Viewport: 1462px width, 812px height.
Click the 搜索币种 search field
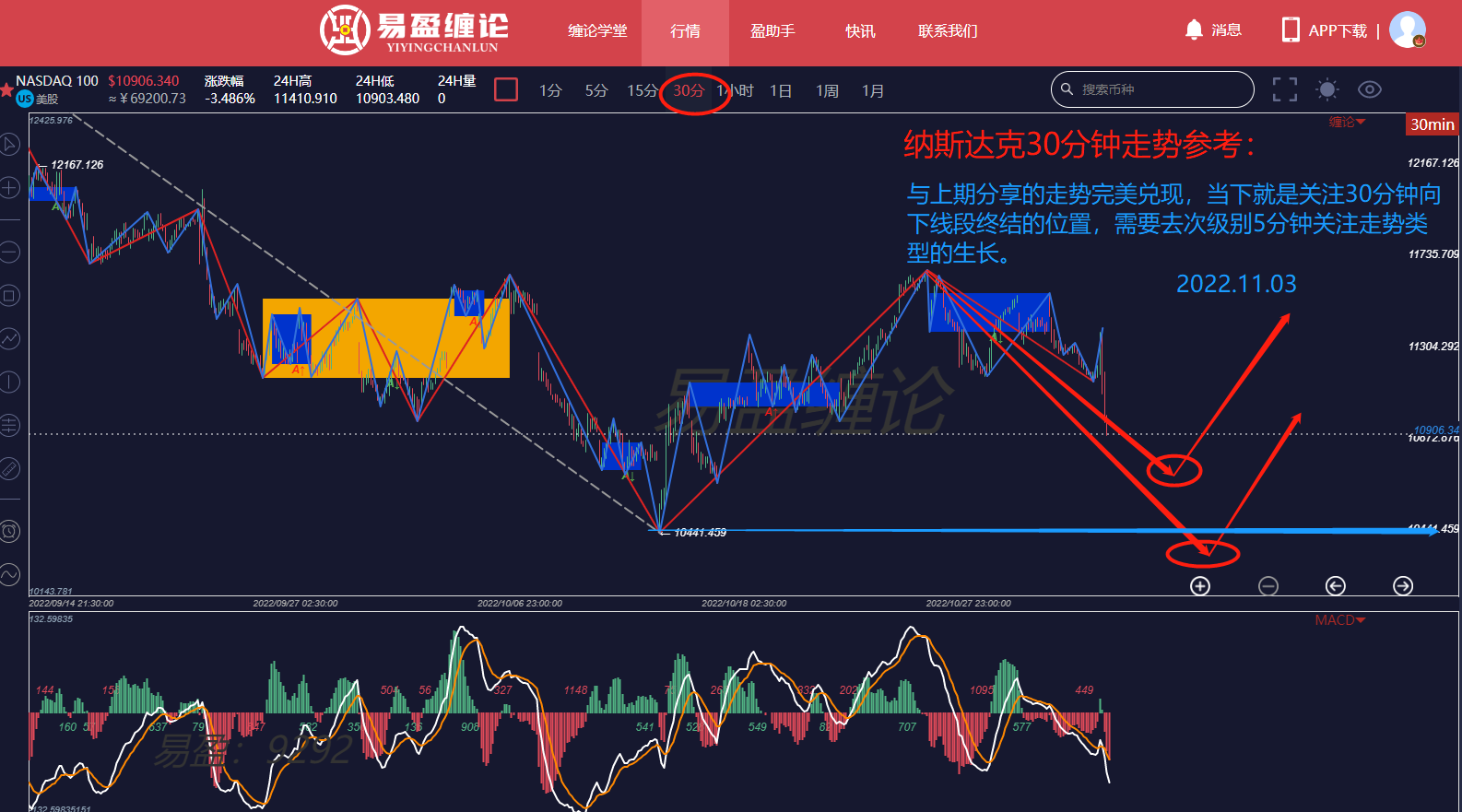1152,89
